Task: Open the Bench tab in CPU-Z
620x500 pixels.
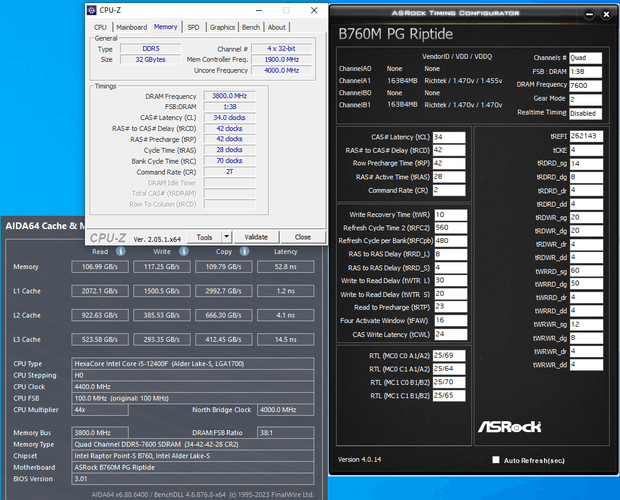Action: pos(251,27)
